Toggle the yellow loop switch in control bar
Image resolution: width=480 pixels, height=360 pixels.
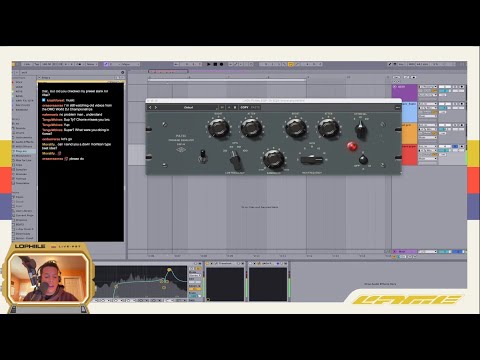pyautogui.click(x=291, y=64)
